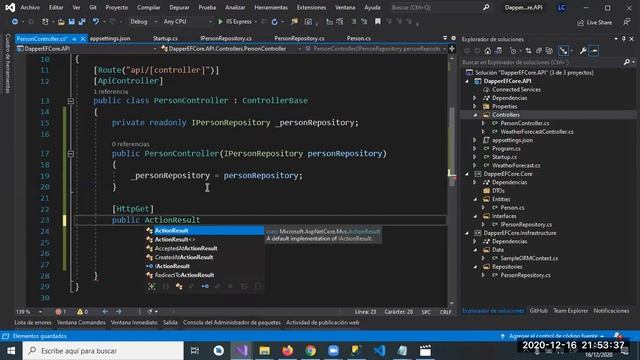Expand the Properties folder node

click(475, 107)
